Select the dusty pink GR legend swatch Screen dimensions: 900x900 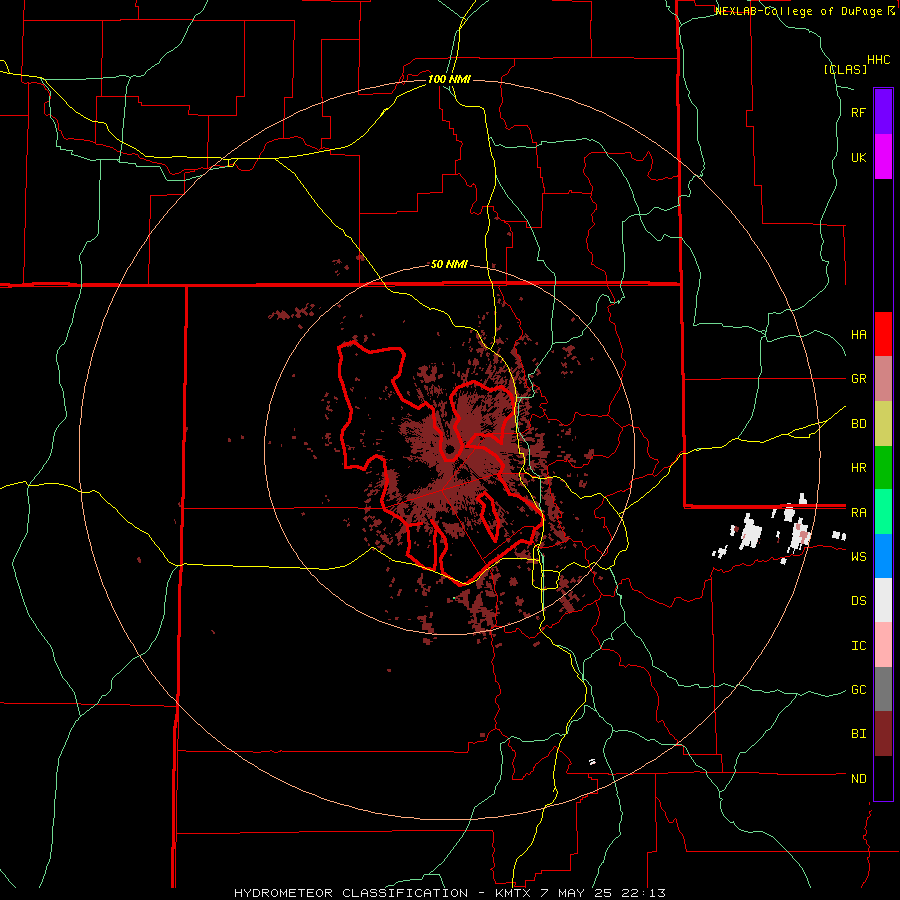click(883, 379)
